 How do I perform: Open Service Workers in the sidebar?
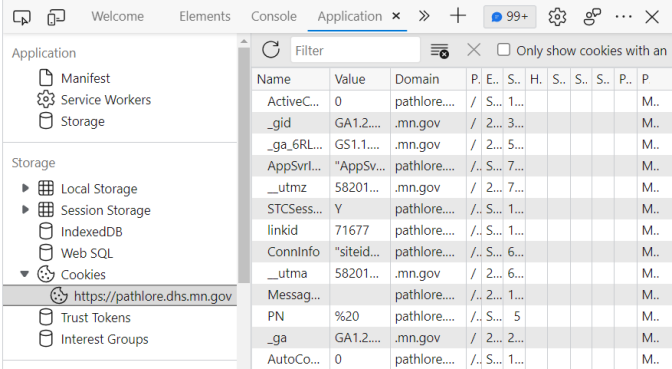click(x=106, y=100)
